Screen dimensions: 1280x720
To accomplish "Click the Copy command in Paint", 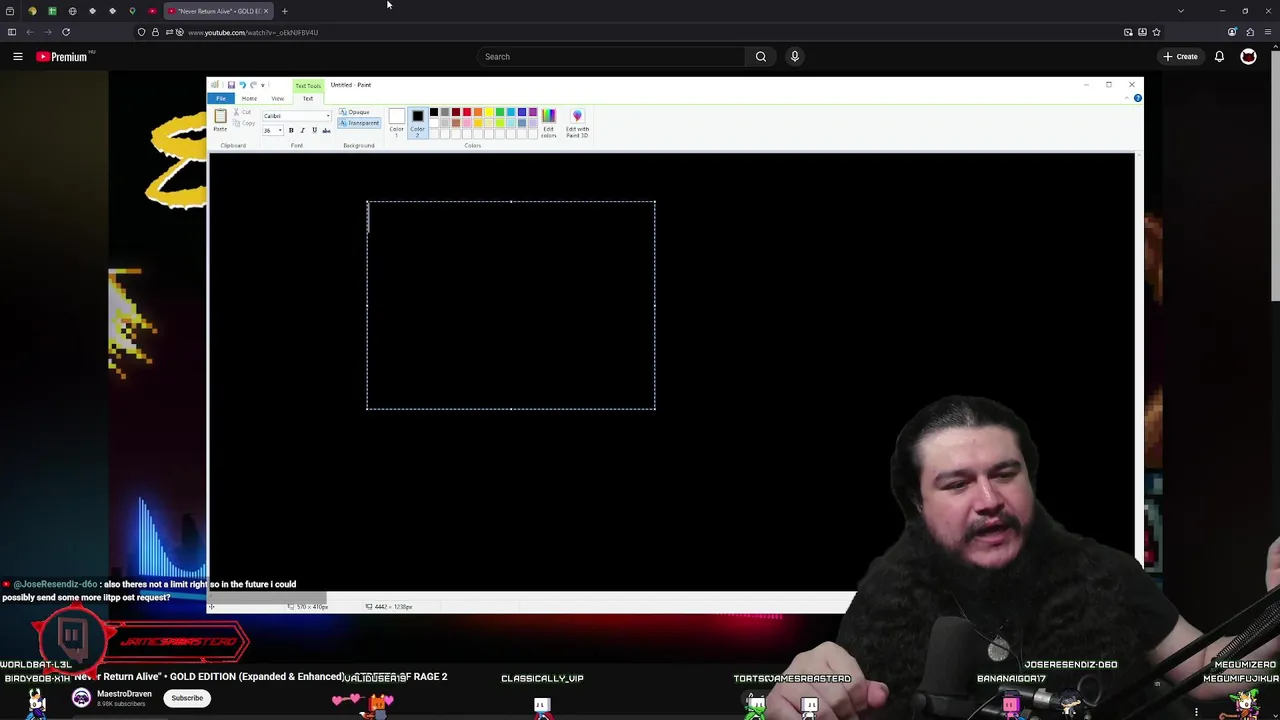I will point(245,123).
